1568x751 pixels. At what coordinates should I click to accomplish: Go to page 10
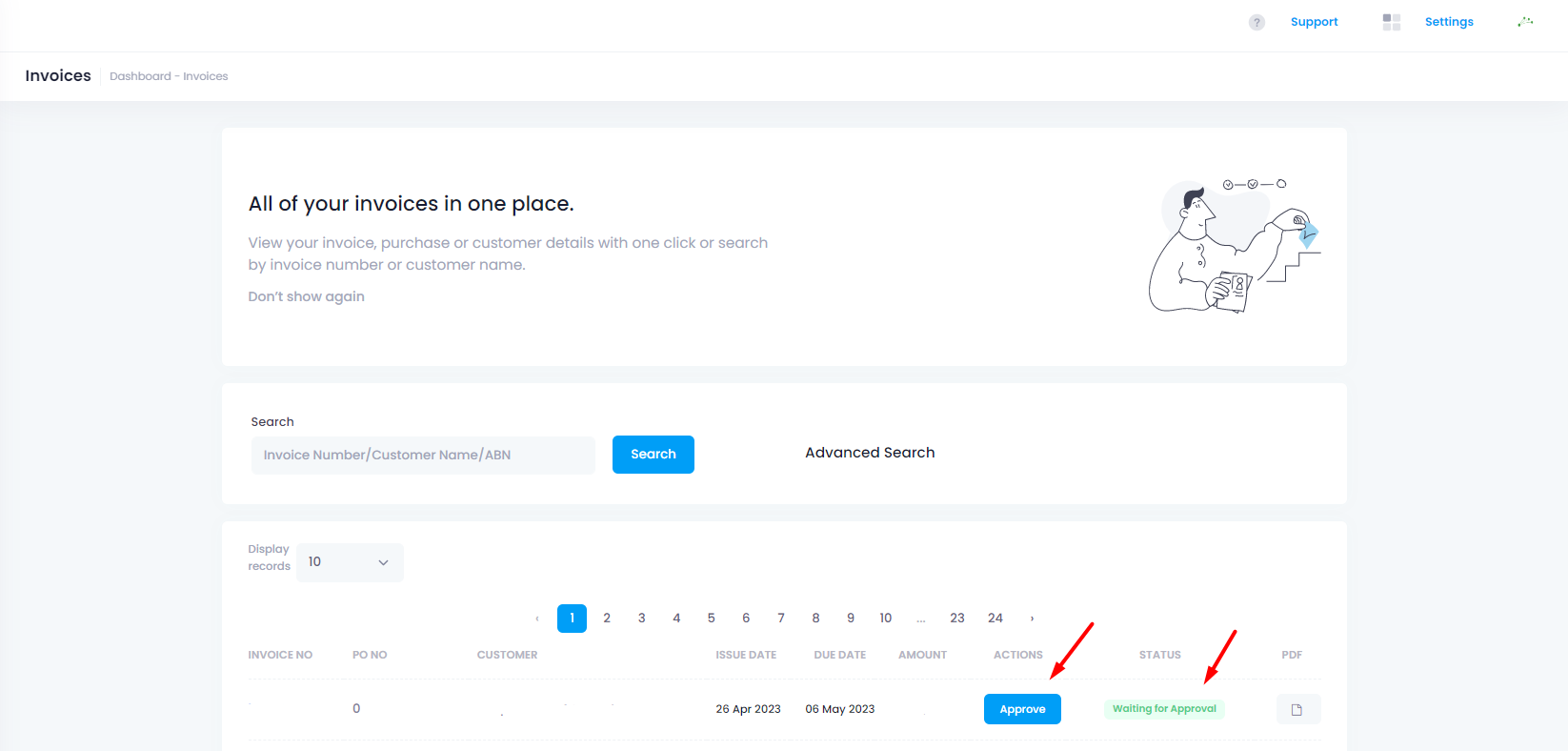click(886, 619)
